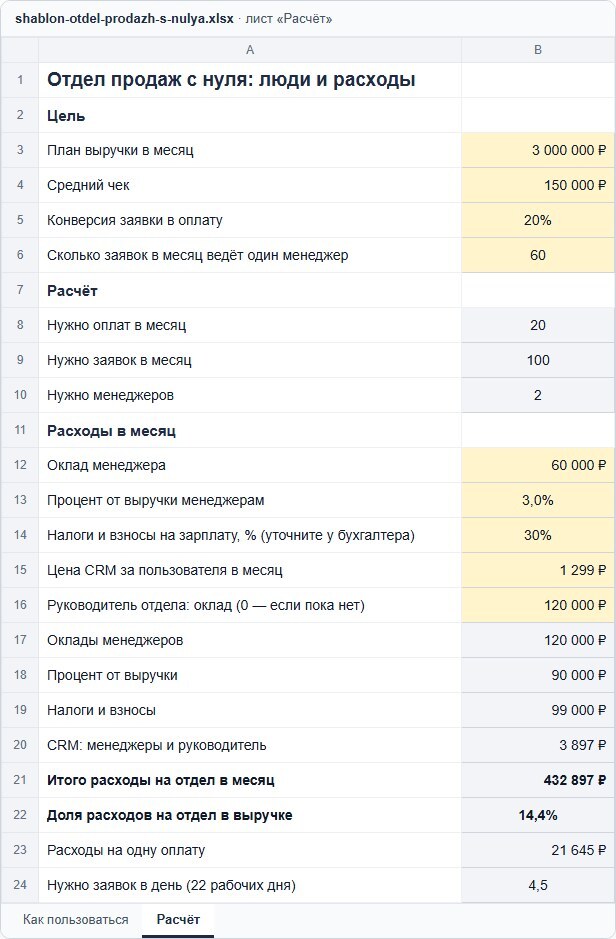Click the «Расчёт» heading cell in row 7
The width and height of the screenshot is (616, 939).
point(250,290)
